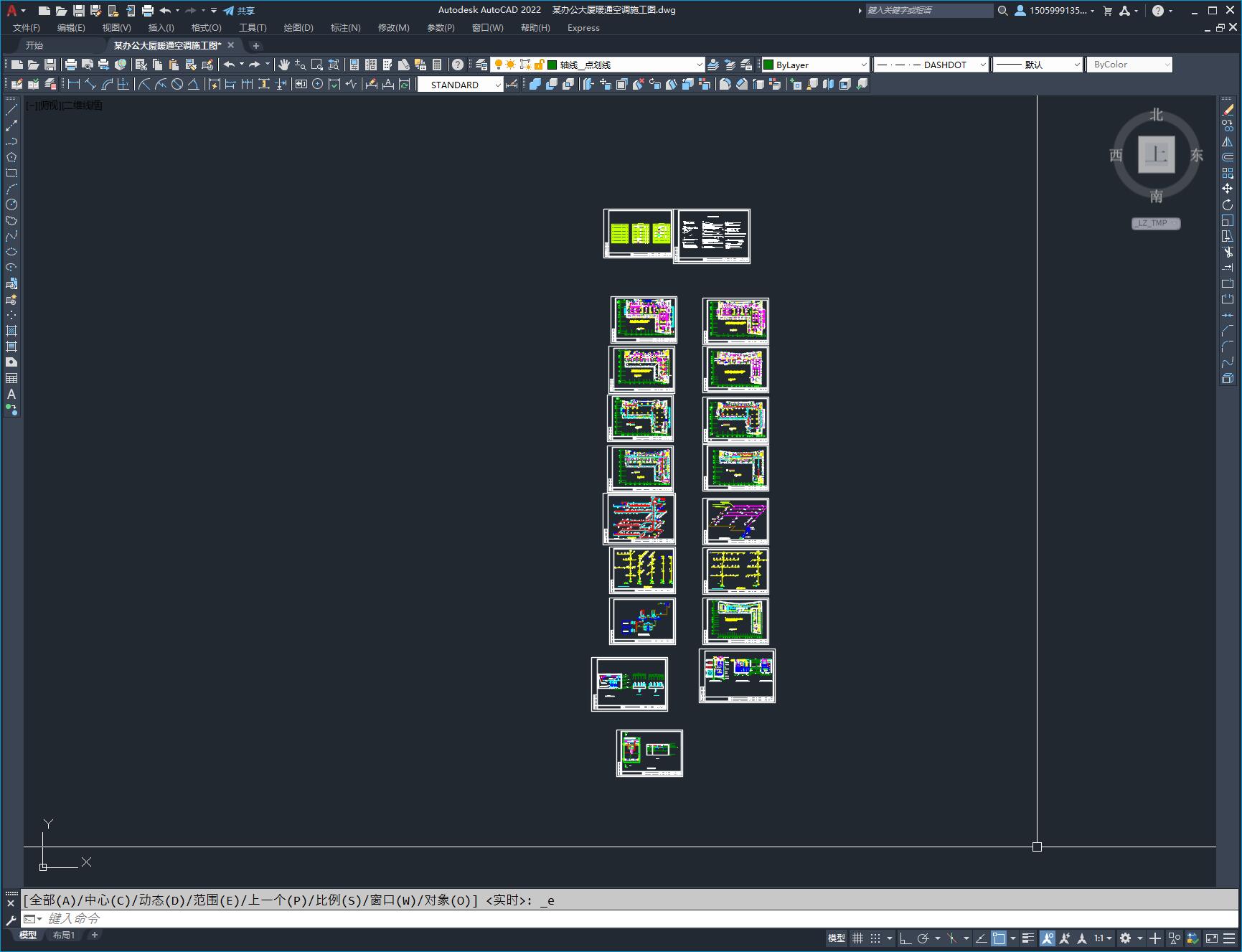Open the 文件(F) menu

[x=27, y=28]
